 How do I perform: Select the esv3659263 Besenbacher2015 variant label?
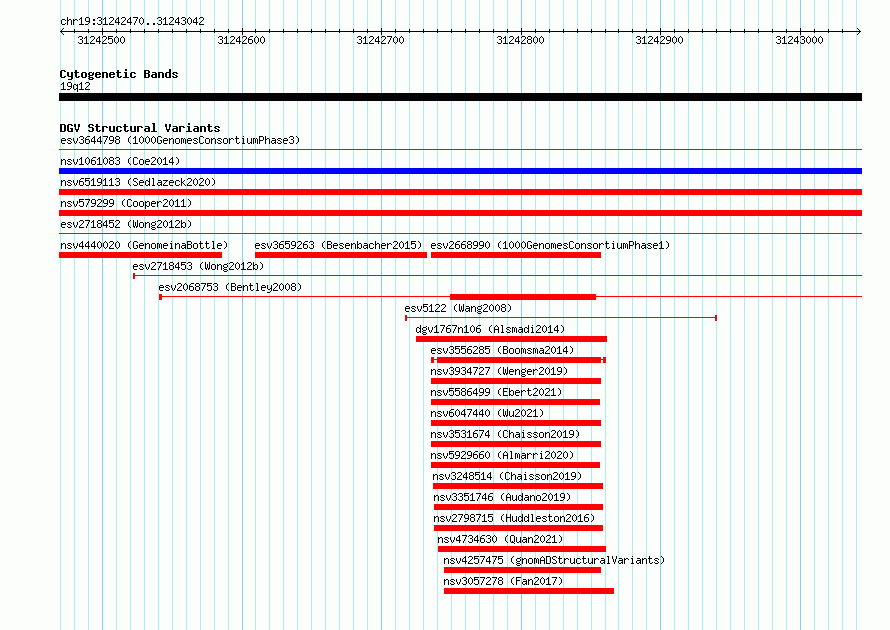tap(338, 245)
